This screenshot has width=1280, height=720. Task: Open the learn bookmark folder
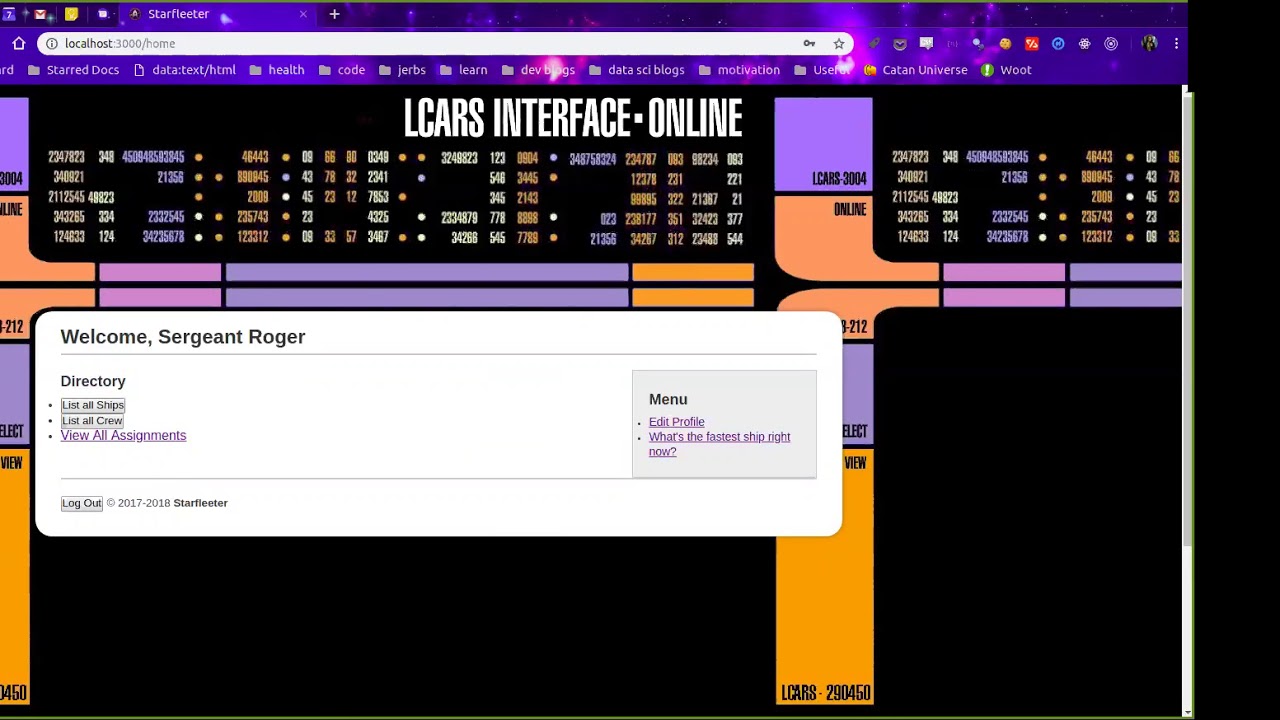[463, 70]
